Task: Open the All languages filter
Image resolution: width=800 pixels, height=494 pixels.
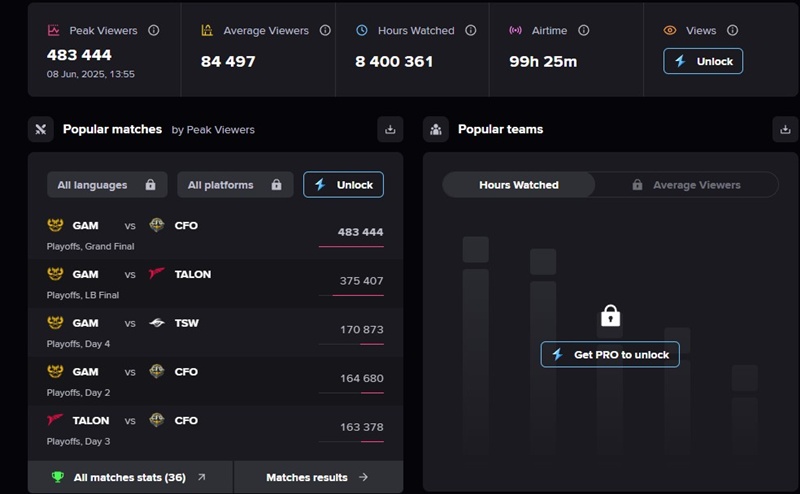Action: pos(107,185)
